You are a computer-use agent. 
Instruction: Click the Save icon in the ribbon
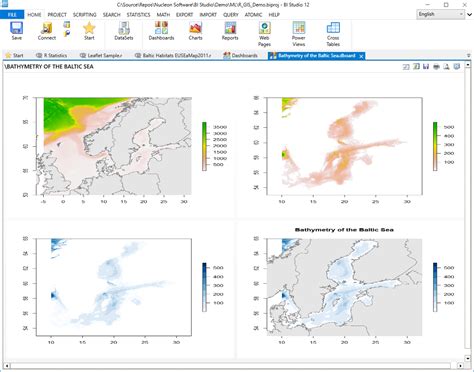click(16, 31)
